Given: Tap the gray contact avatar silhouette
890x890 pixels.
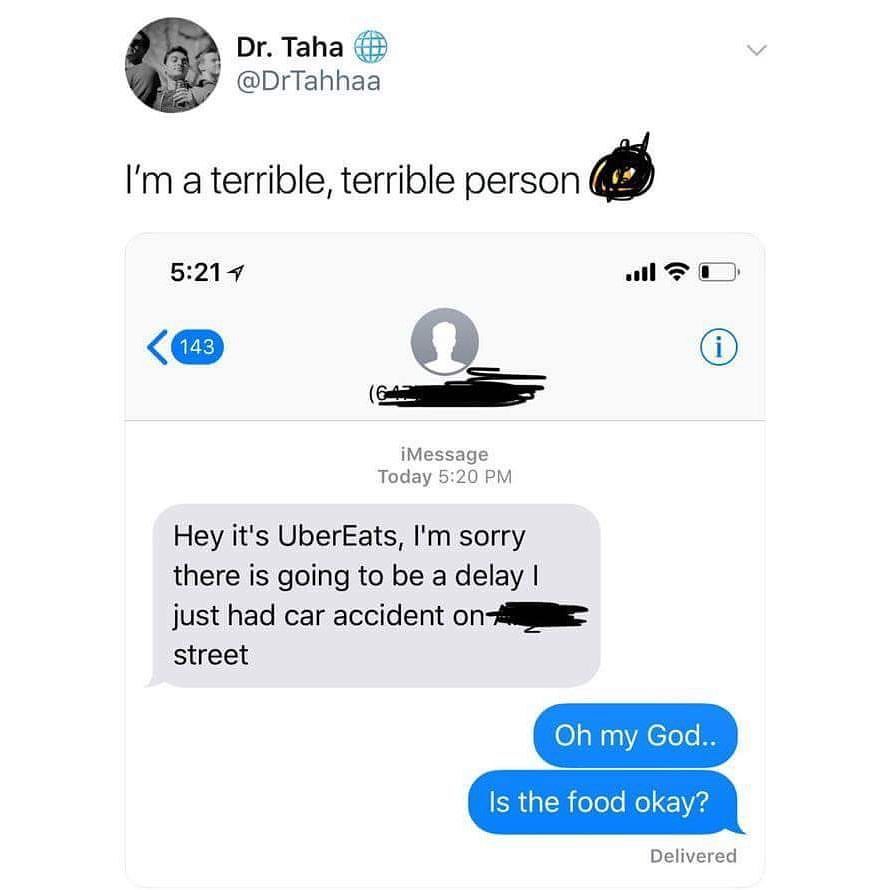Looking at the screenshot, I should [x=444, y=342].
